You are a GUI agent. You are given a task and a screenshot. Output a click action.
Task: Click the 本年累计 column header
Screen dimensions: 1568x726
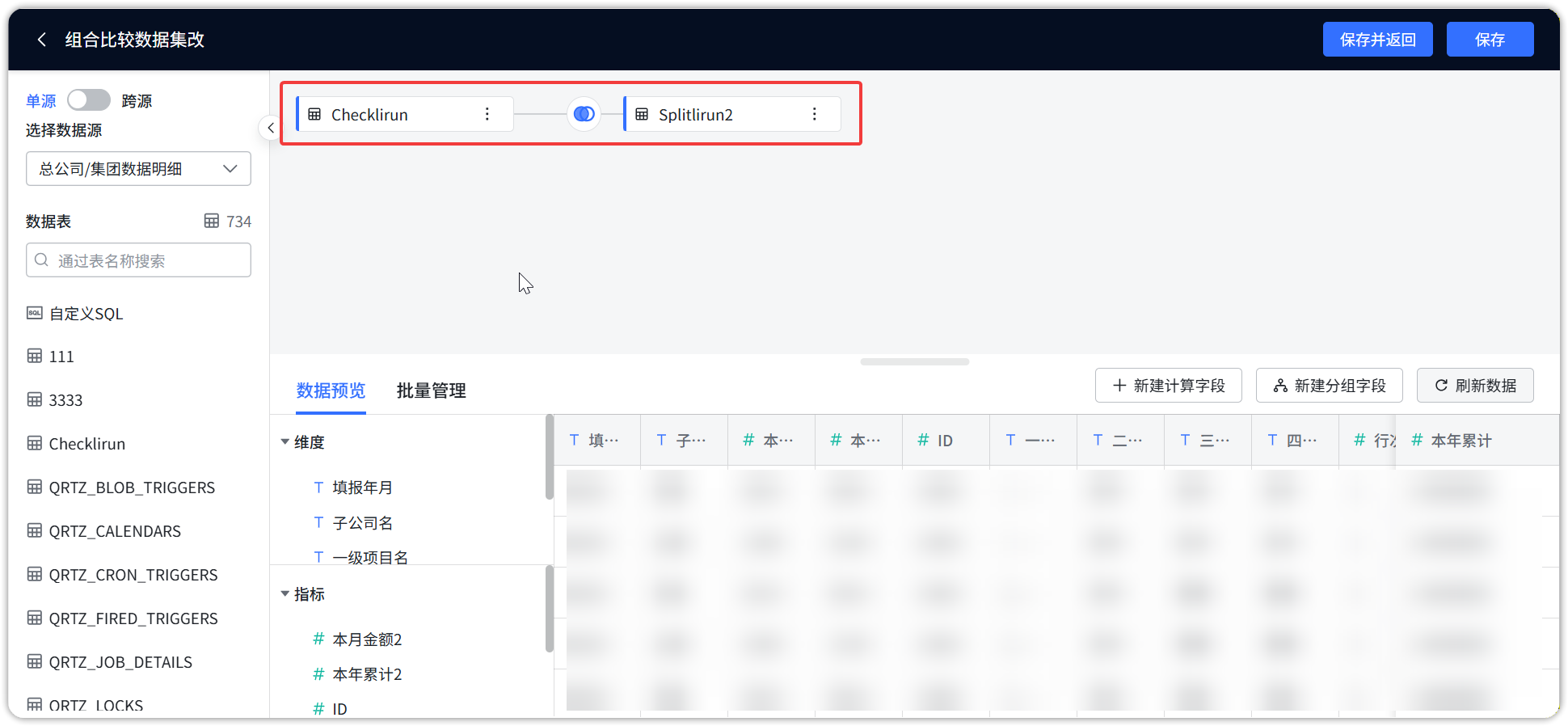tap(1461, 441)
